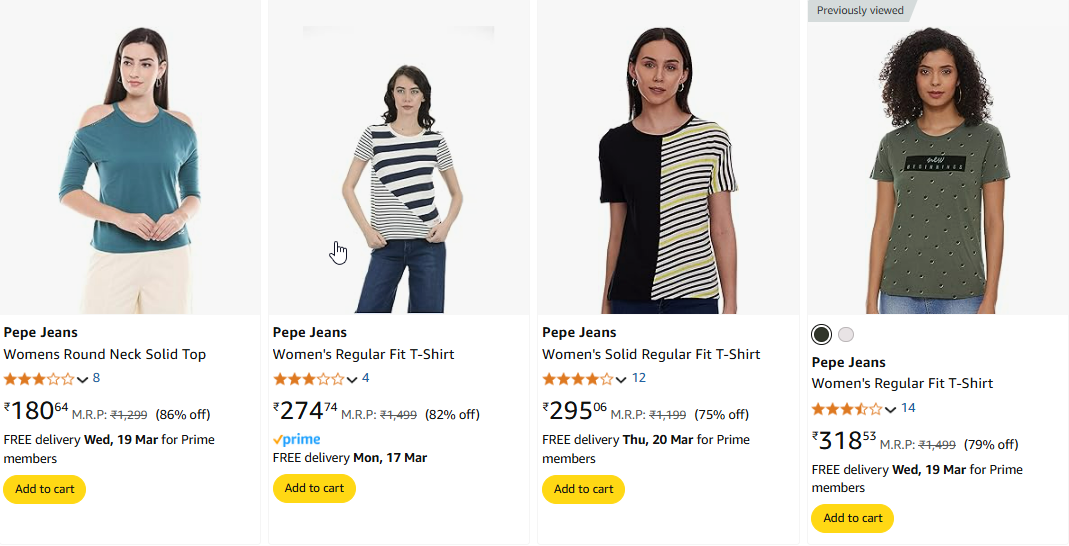Open Women's Solid Regular Fit T-Shirt link

tap(651, 354)
